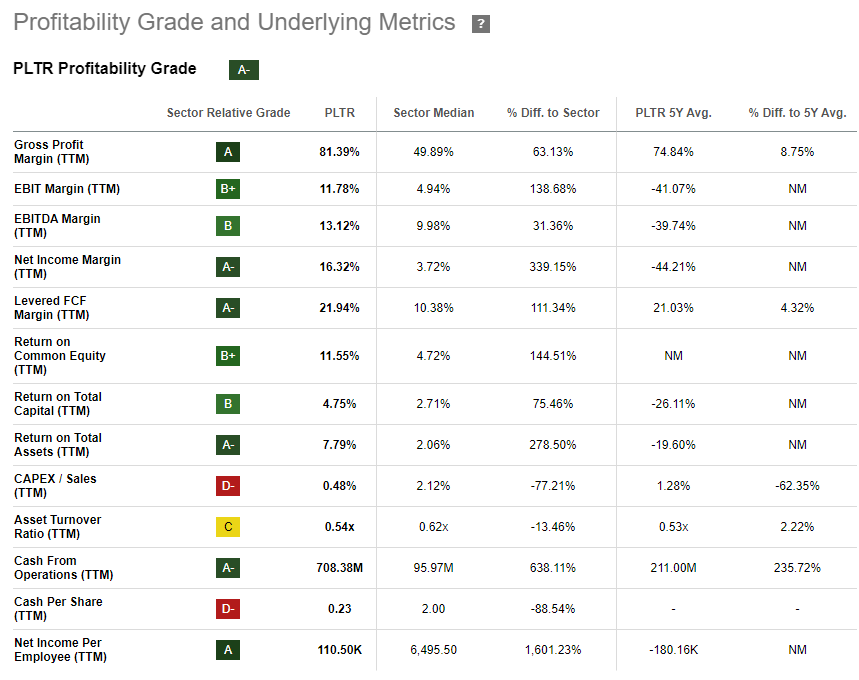The width and height of the screenshot is (859, 680).
Task: Open the Return on Total Assets metric
Action: 58,445
